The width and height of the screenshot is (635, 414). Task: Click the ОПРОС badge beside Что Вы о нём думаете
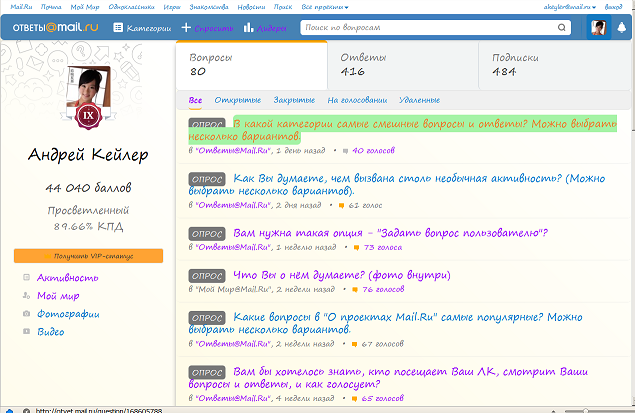pyautogui.click(x=207, y=276)
